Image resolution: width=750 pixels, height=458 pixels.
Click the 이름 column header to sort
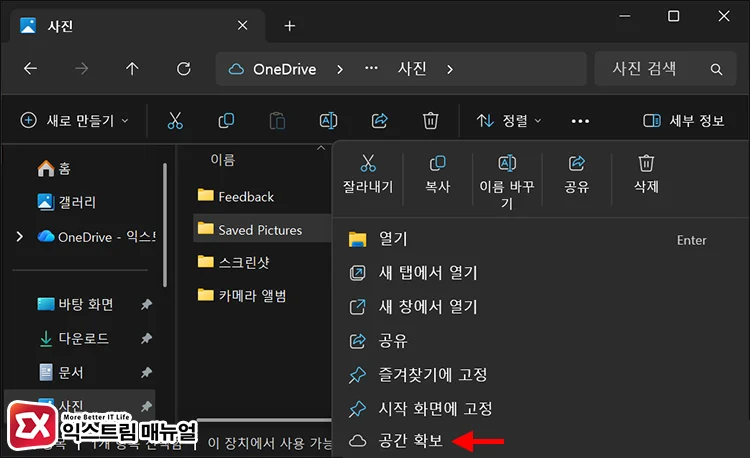pos(223,160)
